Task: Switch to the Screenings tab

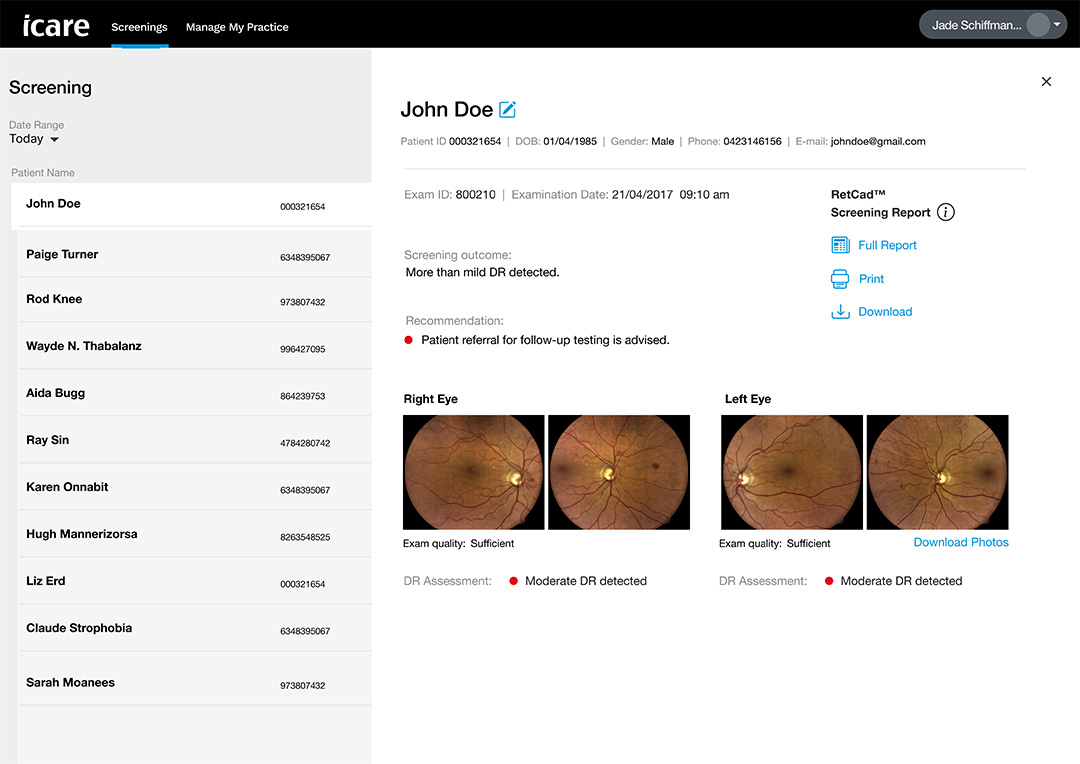Action: 139,27
